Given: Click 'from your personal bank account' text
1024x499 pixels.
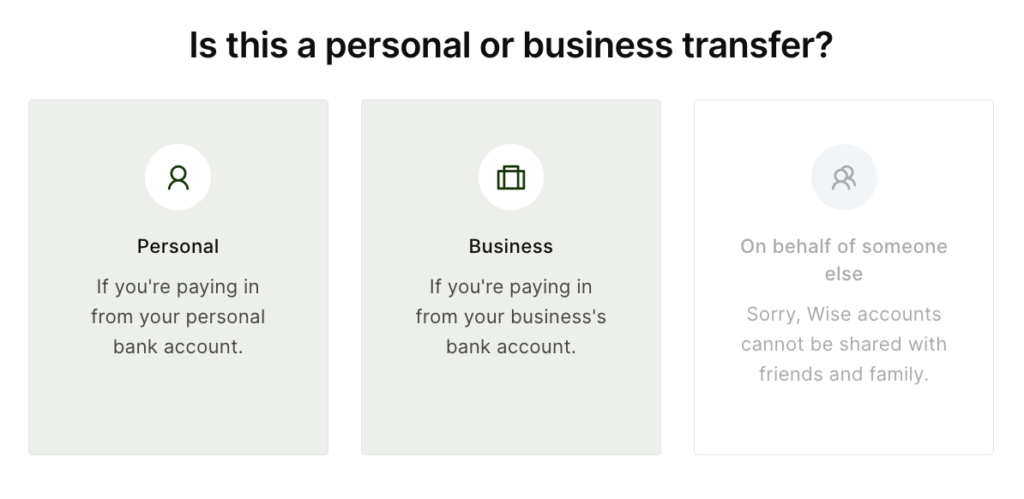Looking at the screenshot, I should pos(178,332).
